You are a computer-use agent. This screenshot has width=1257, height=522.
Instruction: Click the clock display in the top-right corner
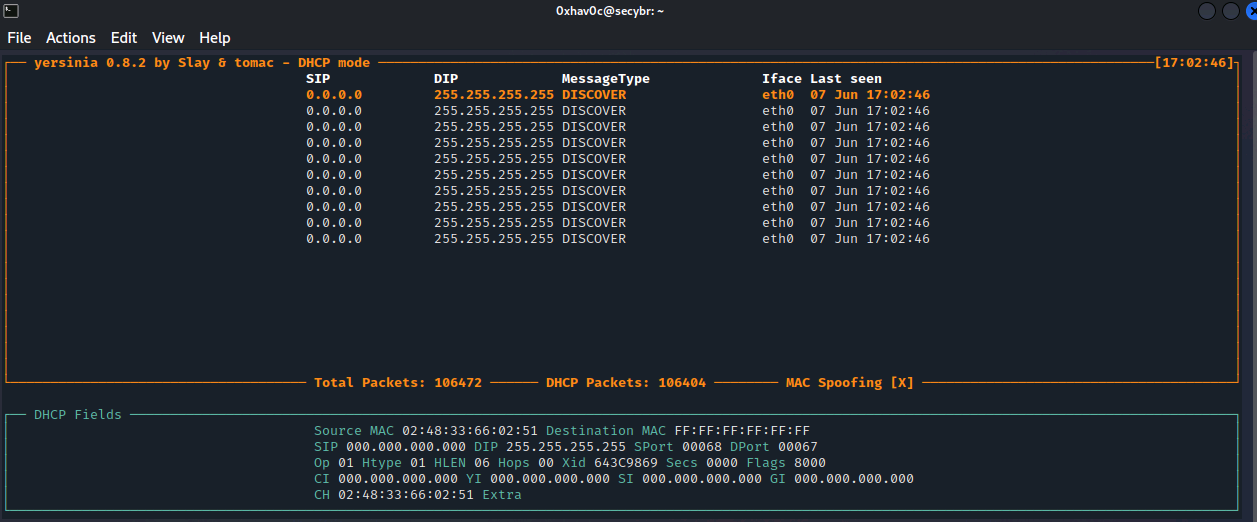coord(1195,63)
